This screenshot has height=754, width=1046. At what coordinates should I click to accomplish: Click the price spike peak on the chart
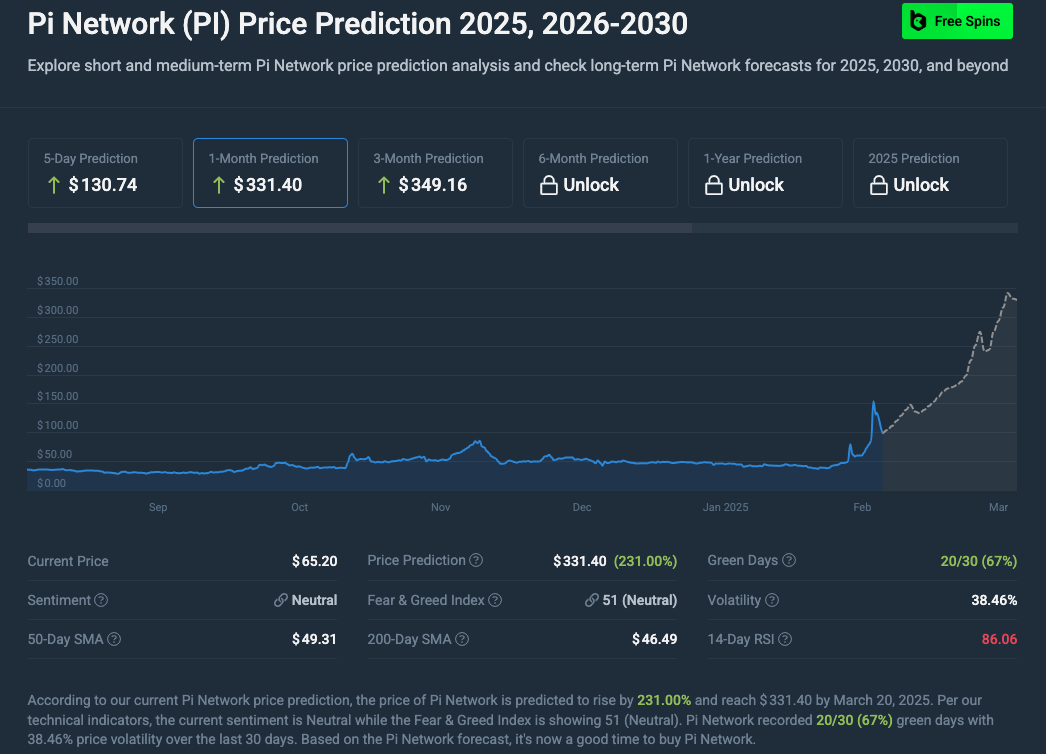pos(874,402)
